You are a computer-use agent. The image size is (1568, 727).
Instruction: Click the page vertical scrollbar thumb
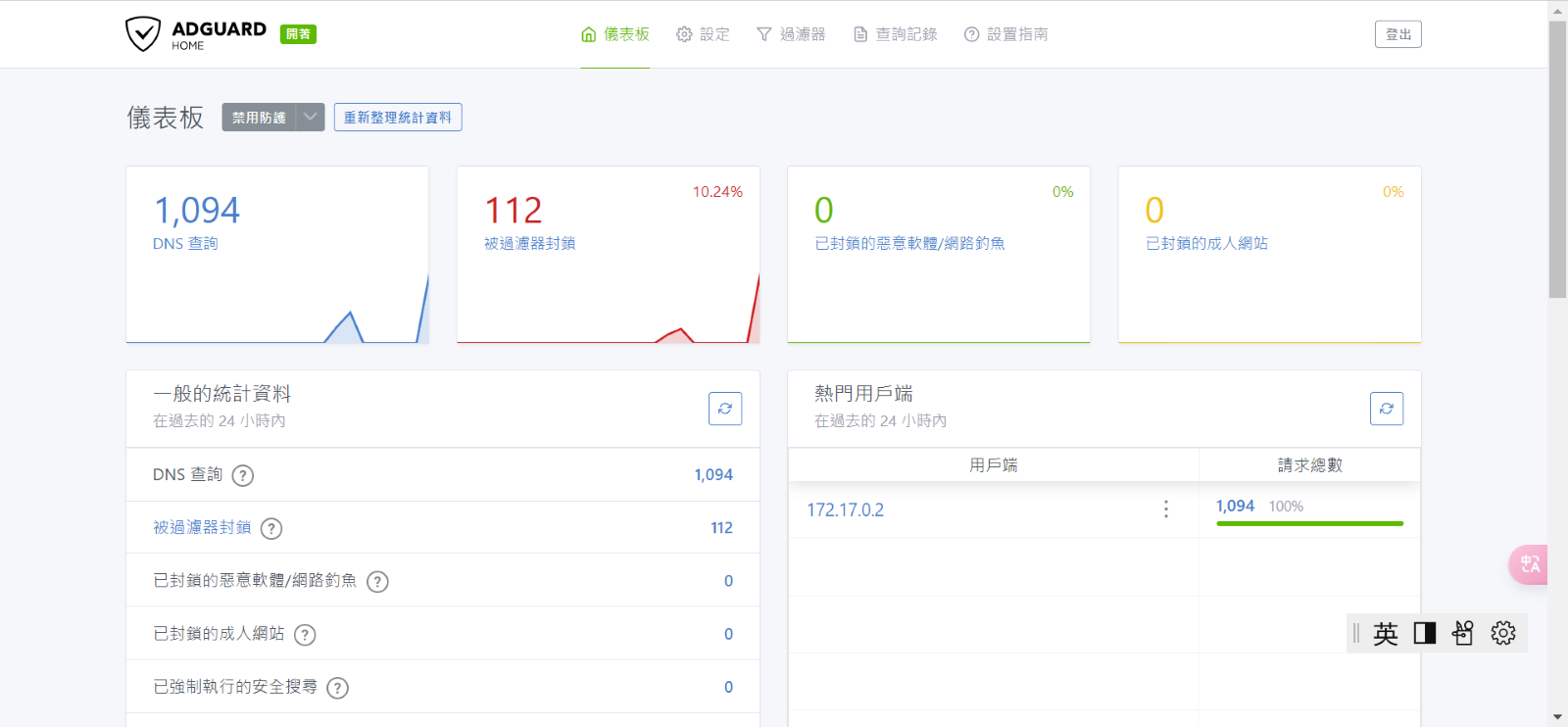point(1557,159)
